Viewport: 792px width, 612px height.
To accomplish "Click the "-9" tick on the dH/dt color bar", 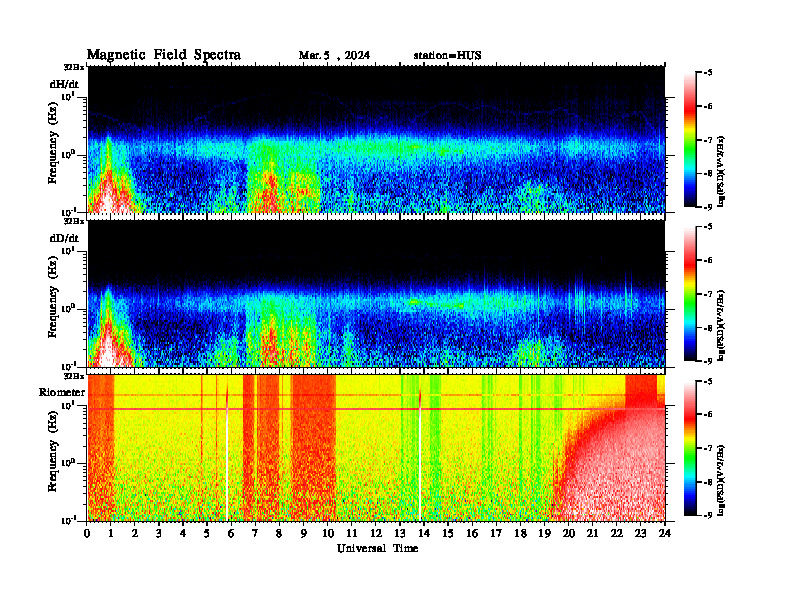I will click(x=708, y=207).
